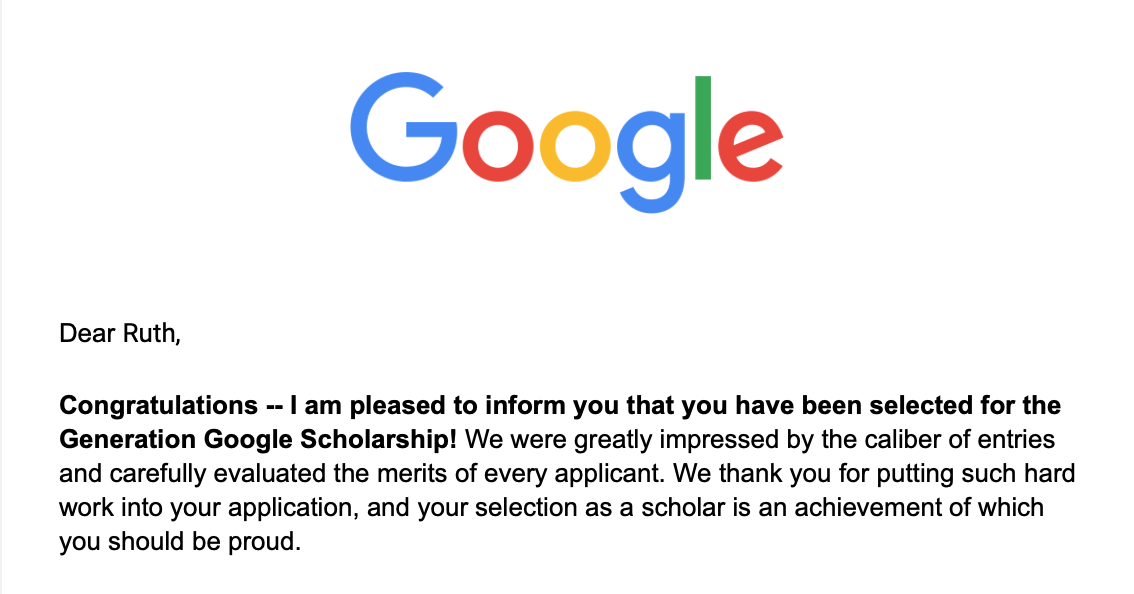The height and width of the screenshot is (594, 1134).
Task: Click the blue capital G in logo
Action: point(402,130)
